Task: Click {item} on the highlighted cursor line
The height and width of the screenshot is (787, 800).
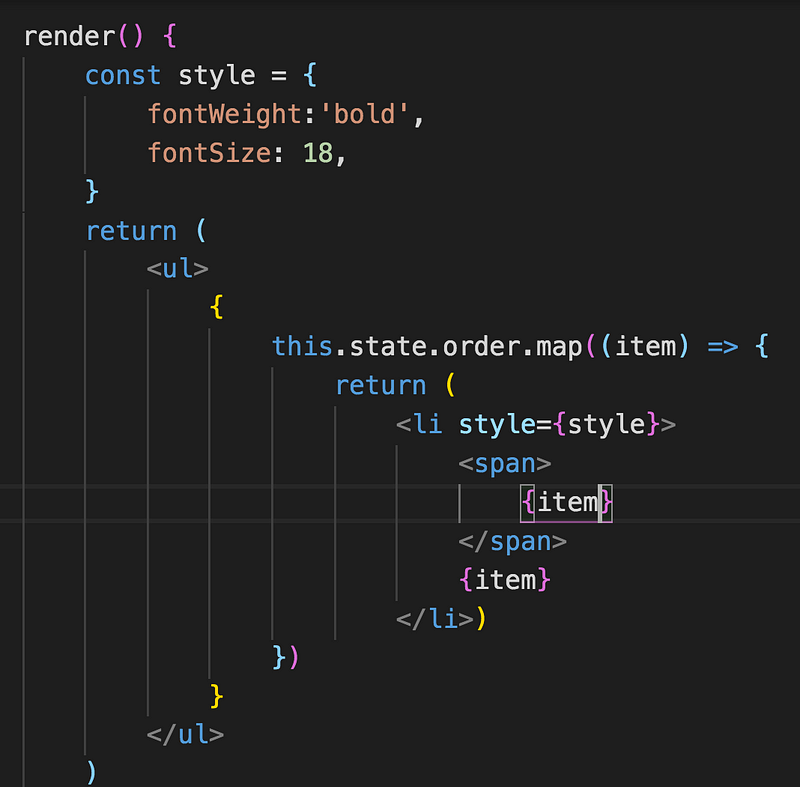Action: pos(566,502)
